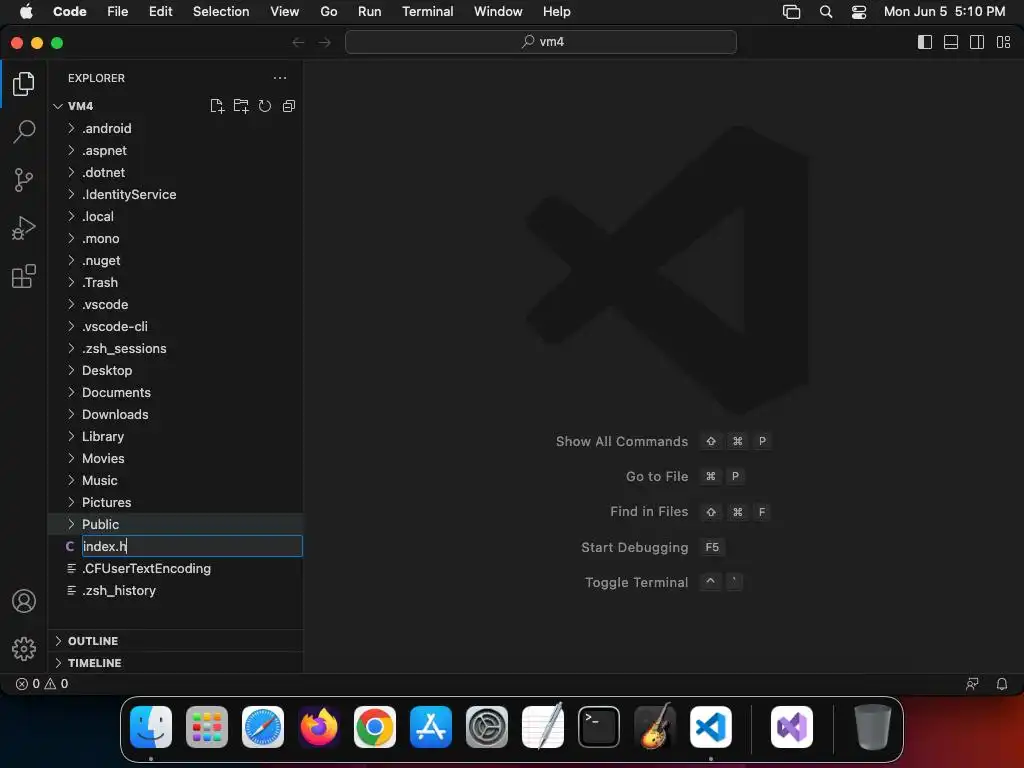Toggle the primary side bar
Viewport: 1024px width, 768px height.
(925, 42)
